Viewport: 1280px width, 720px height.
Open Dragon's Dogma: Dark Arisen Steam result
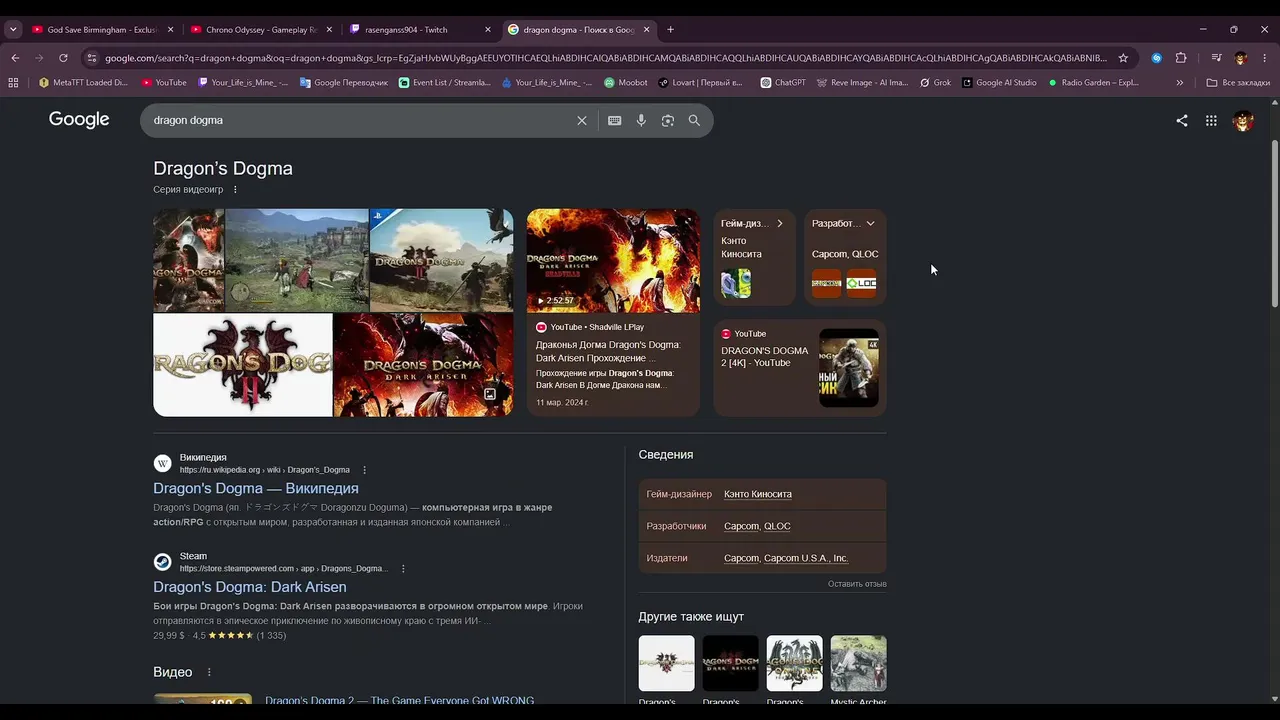point(250,588)
